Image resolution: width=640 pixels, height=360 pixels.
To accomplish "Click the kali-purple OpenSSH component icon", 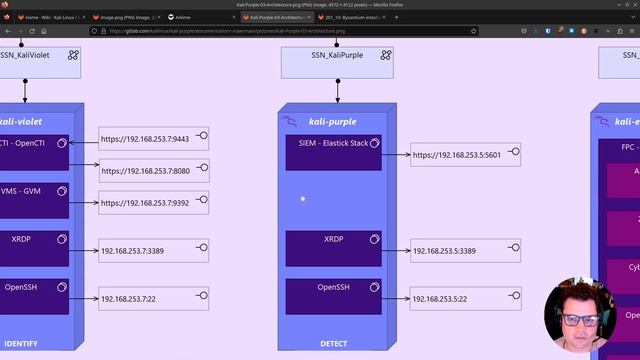I will tap(375, 287).
